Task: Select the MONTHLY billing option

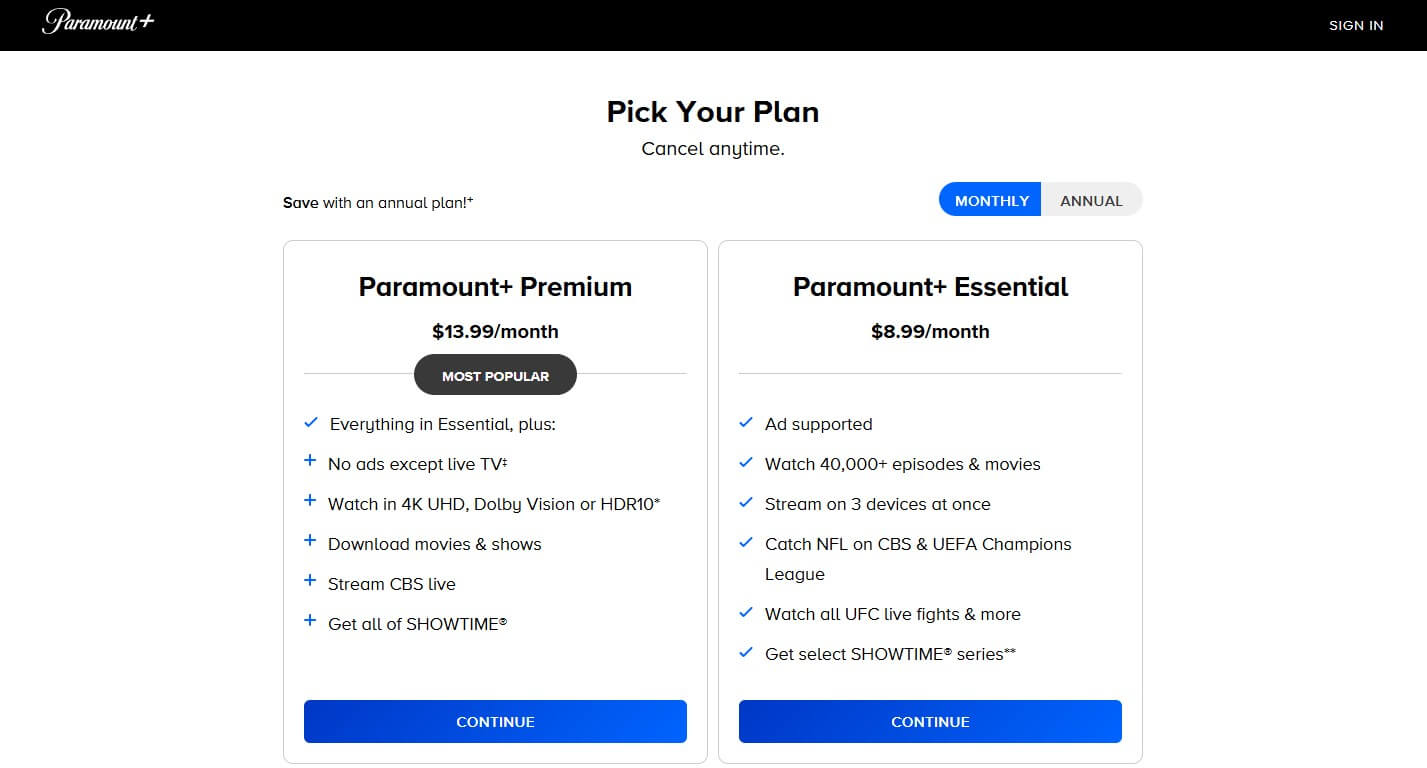Action: [989, 199]
